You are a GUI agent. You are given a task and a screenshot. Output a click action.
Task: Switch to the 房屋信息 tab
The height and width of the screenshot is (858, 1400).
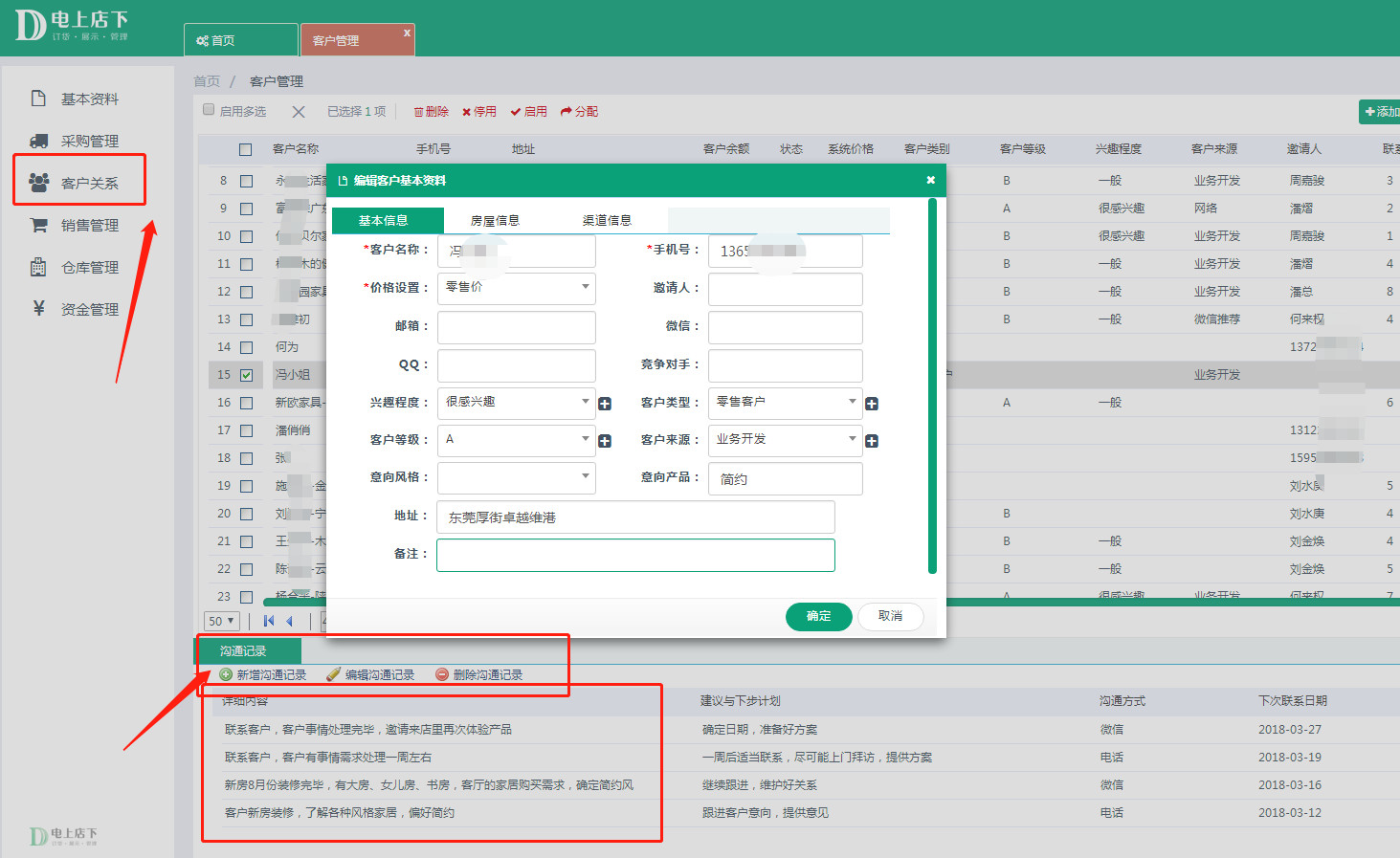(495, 221)
